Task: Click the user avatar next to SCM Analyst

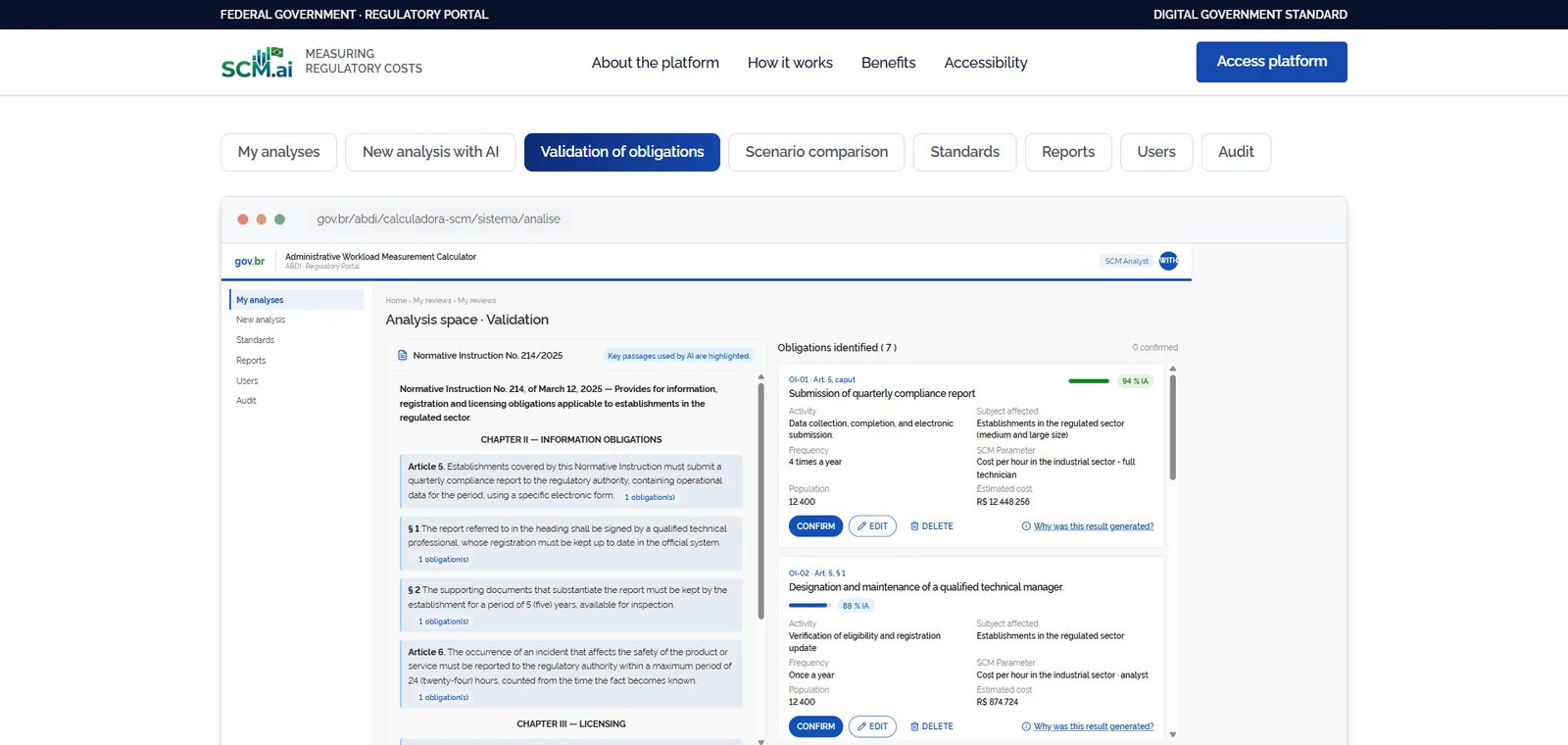Action: (1168, 261)
